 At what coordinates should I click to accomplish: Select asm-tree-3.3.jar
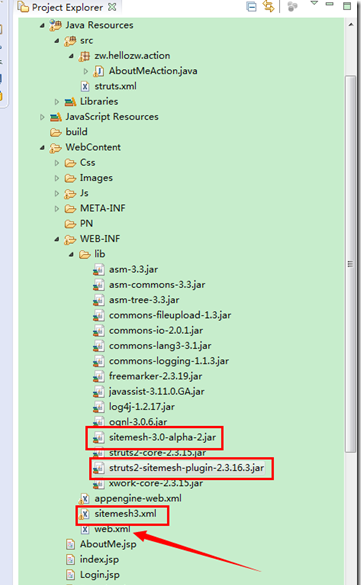[x=144, y=300]
